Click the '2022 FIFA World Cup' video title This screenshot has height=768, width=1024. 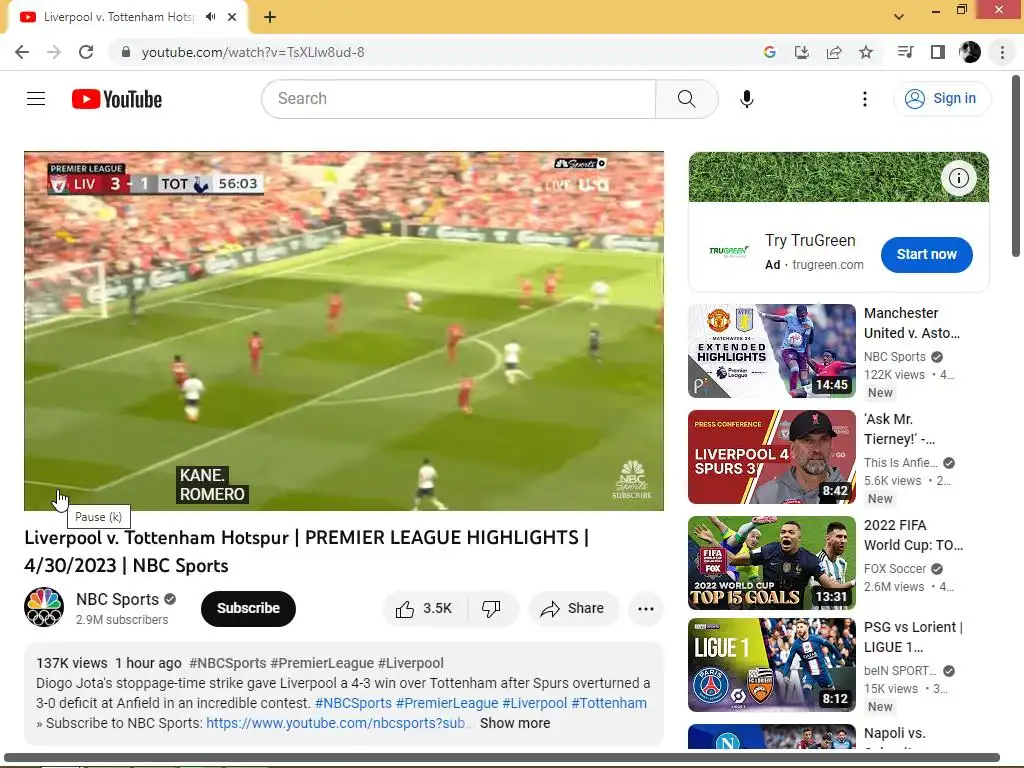913,535
